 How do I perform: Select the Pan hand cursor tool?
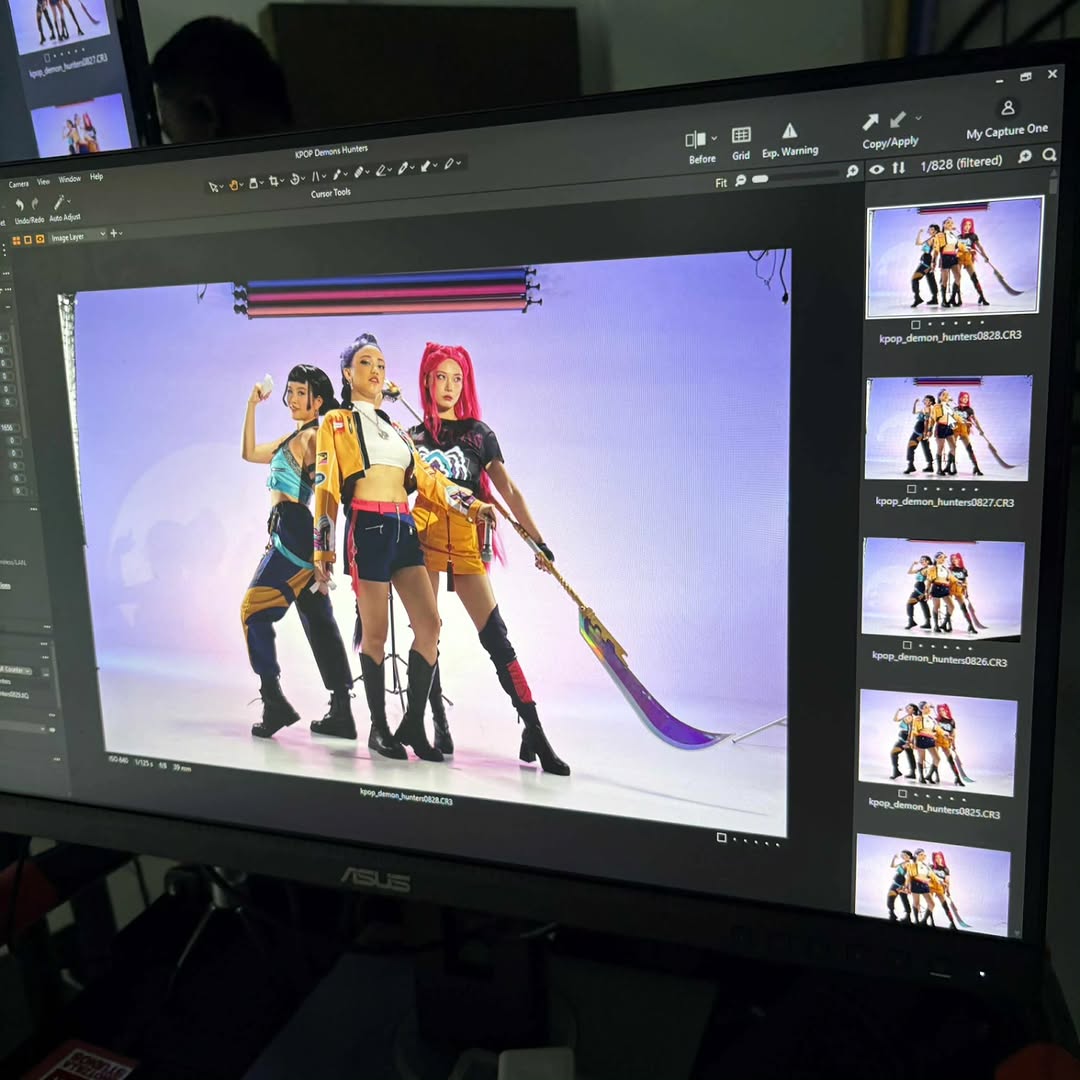tap(236, 185)
